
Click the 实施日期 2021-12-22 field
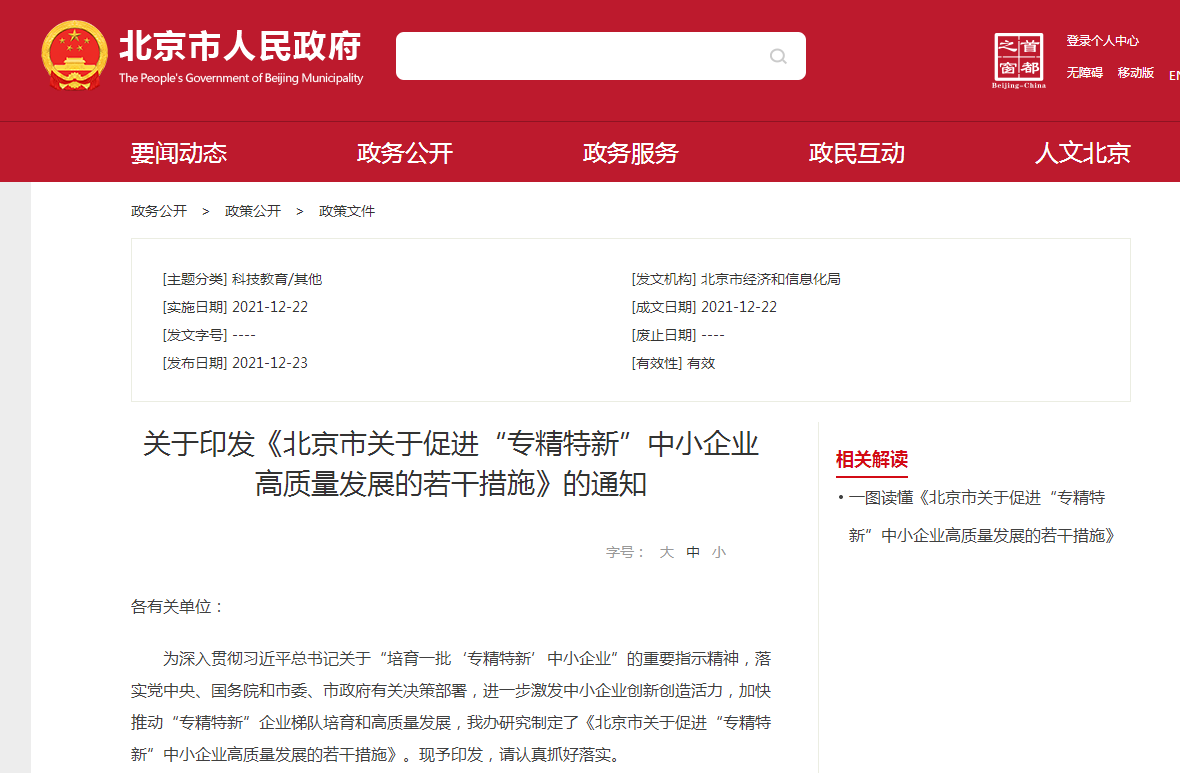(x=235, y=307)
